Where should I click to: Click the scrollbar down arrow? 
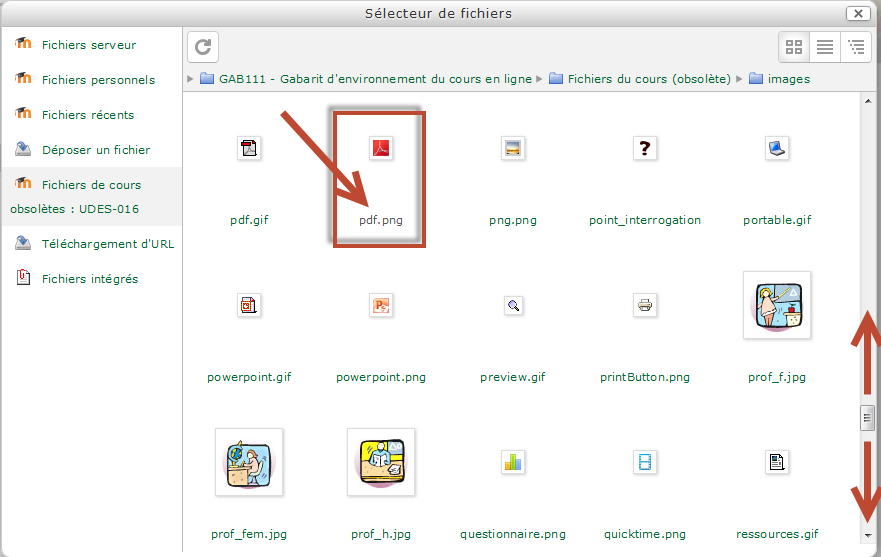(868, 535)
